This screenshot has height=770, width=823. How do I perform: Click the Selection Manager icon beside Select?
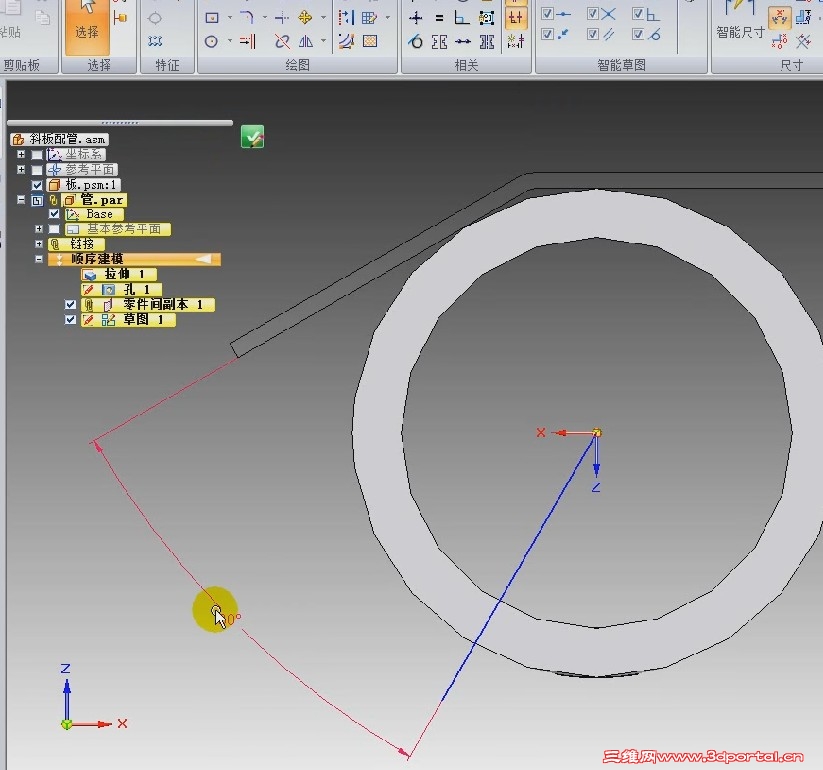(121, 19)
